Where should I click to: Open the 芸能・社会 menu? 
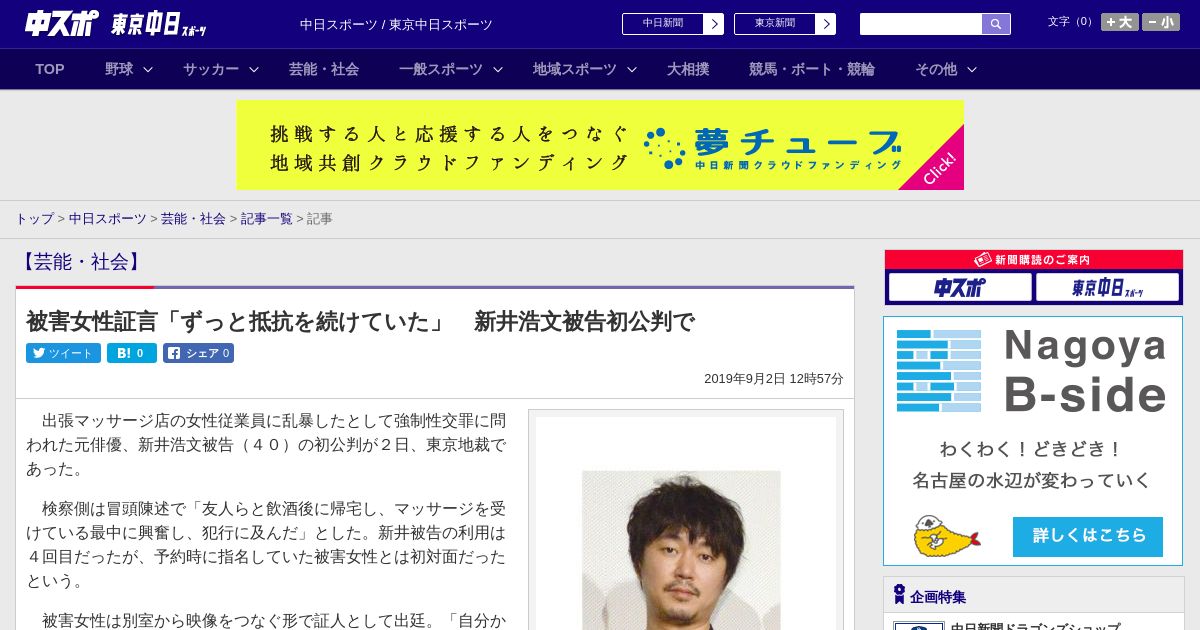click(x=324, y=69)
